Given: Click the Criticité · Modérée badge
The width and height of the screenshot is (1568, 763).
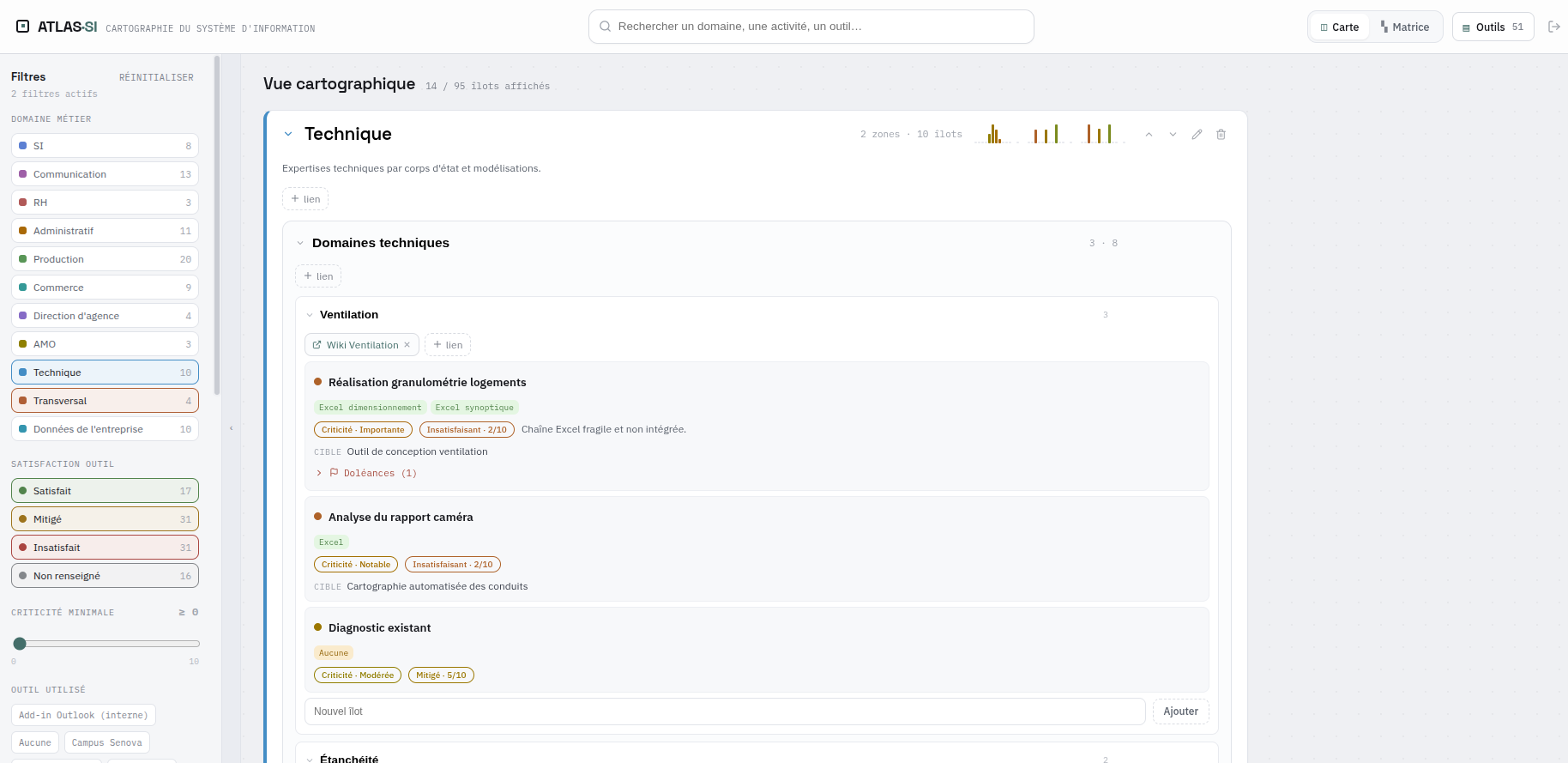Looking at the screenshot, I should (358, 675).
